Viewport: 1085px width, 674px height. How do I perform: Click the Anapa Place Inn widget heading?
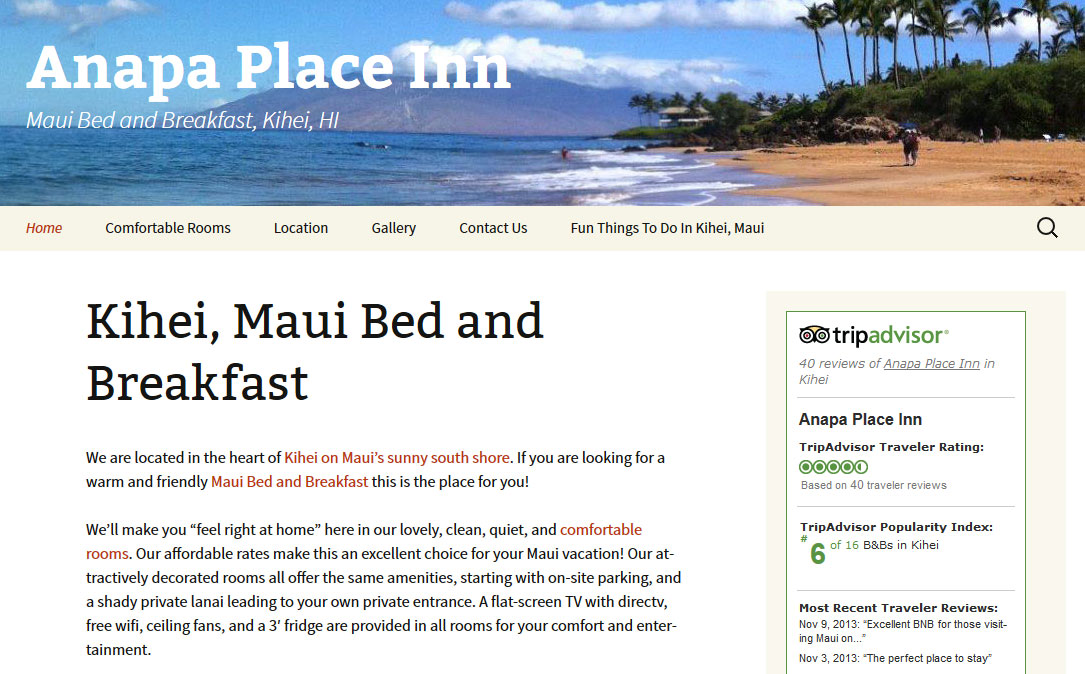[x=860, y=419]
